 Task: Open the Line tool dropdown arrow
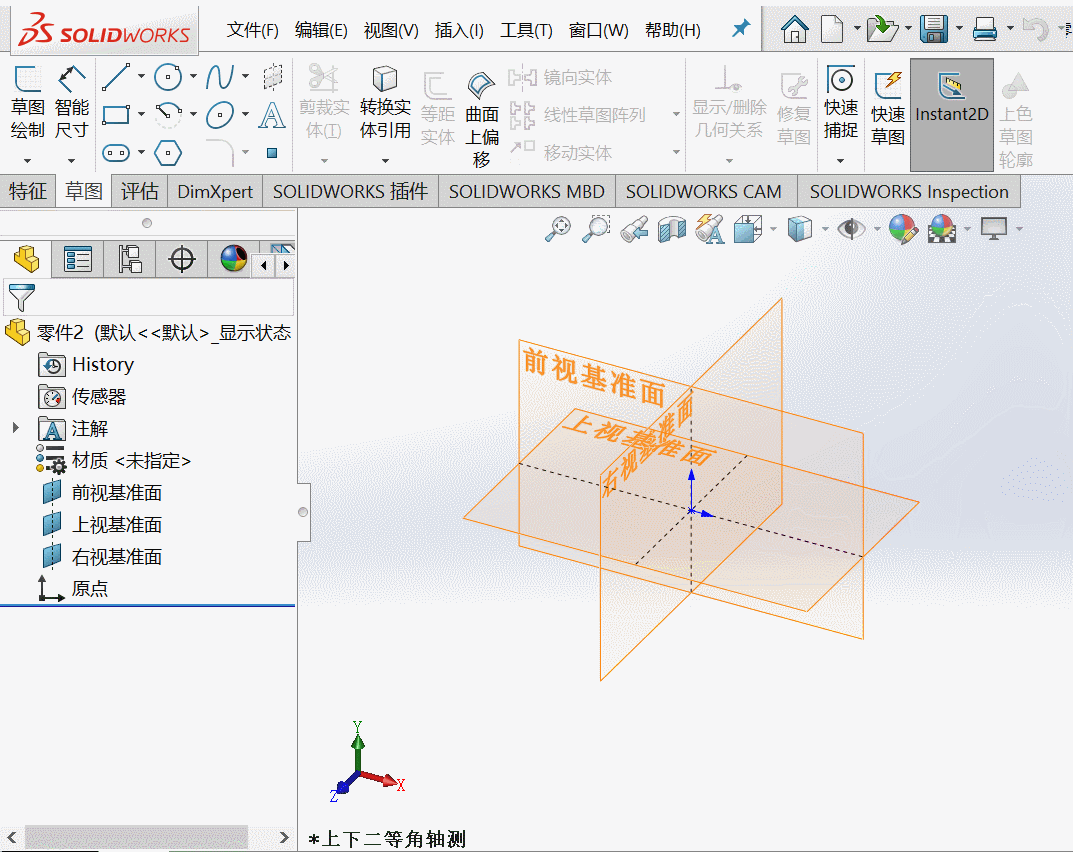click(x=141, y=76)
